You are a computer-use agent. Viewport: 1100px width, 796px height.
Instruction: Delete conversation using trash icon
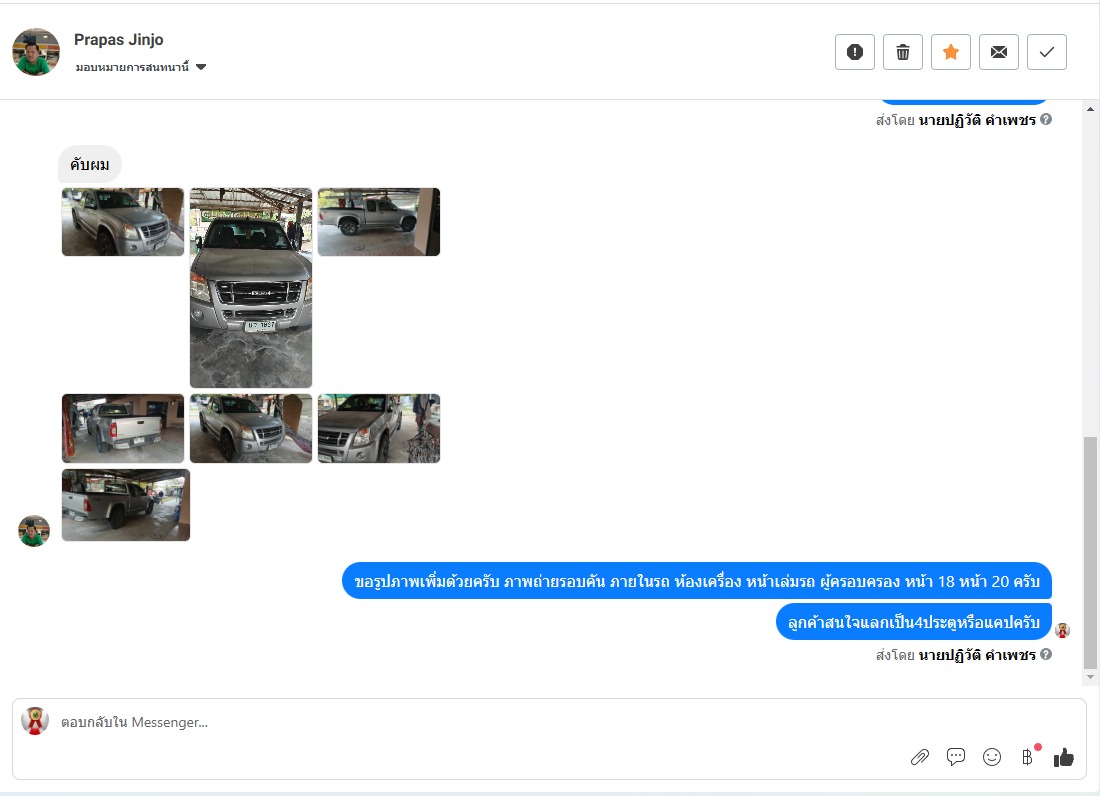click(x=903, y=52)
